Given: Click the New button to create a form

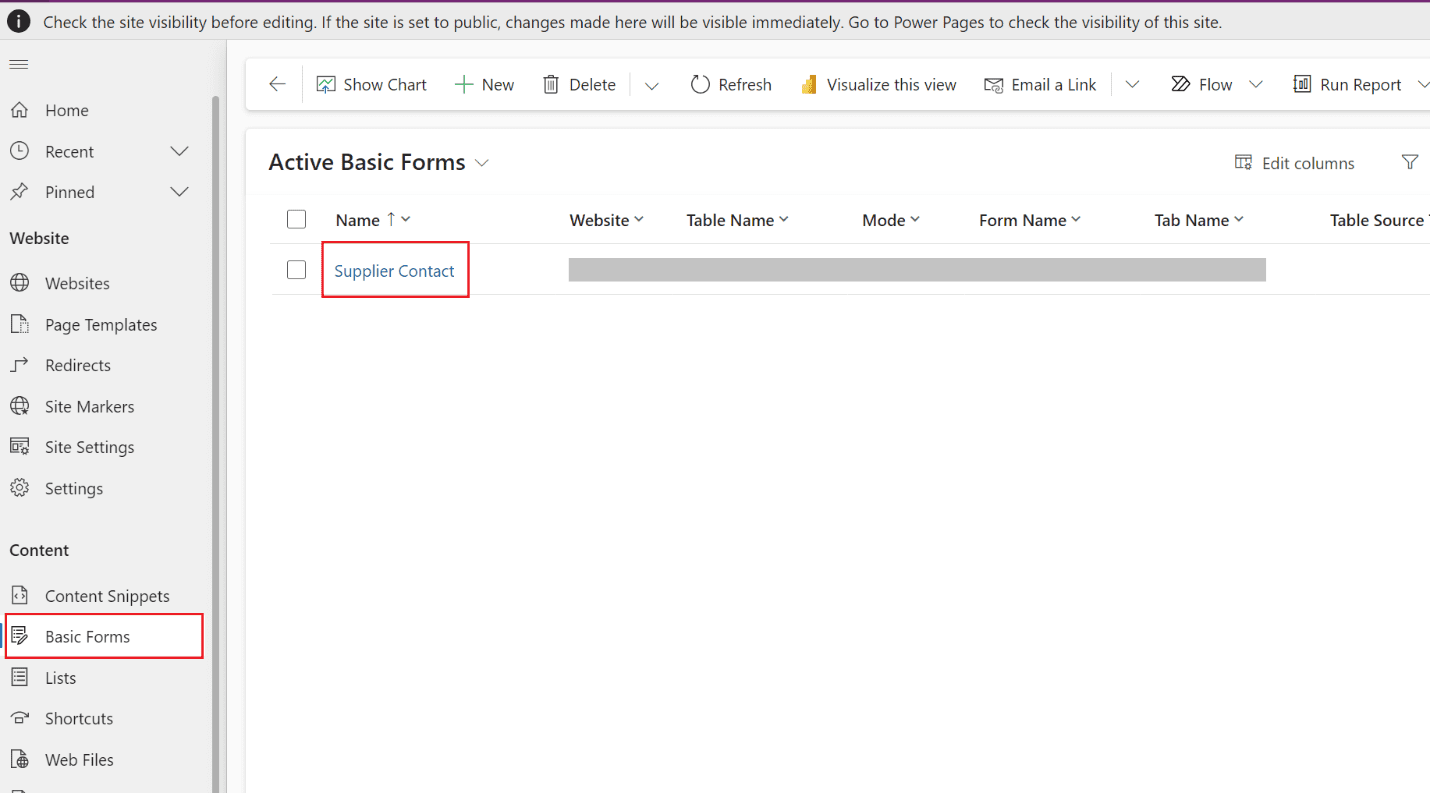Looking at the screenshot, I should 485,85.
